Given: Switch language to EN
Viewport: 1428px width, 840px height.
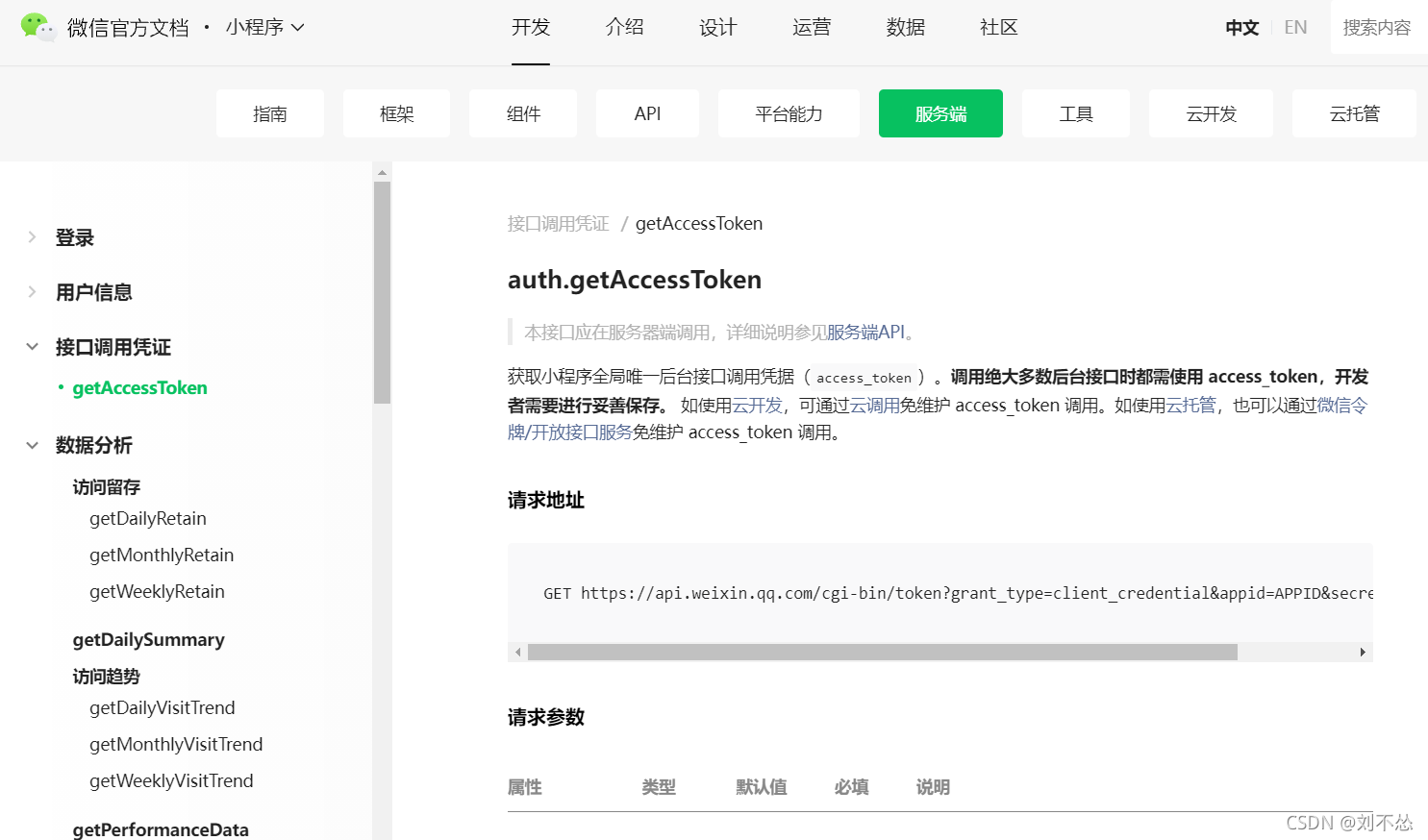Looking at the screenshot, I should [1295, 27].
